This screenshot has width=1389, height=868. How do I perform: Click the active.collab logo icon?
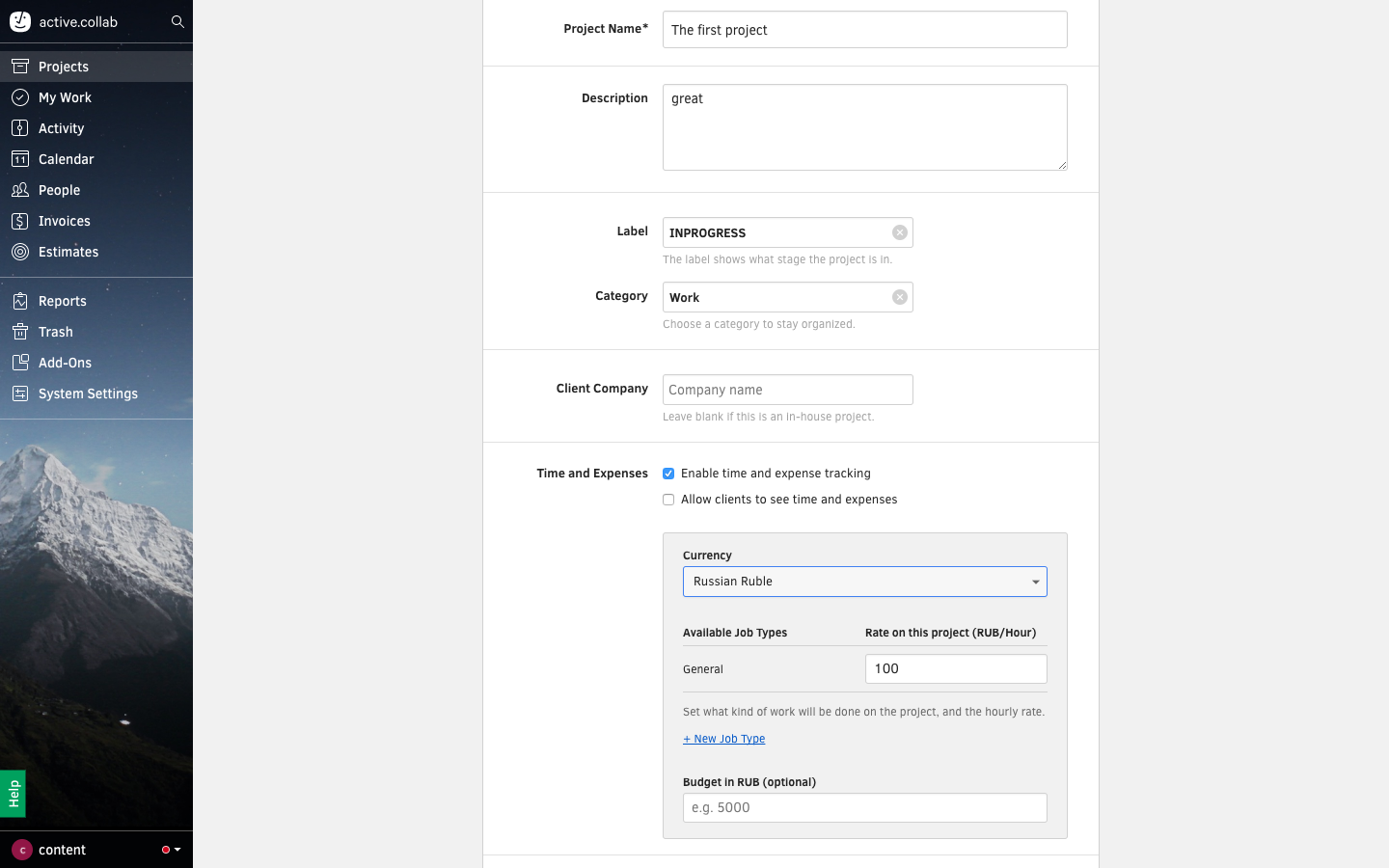click(x=20, y=21)
